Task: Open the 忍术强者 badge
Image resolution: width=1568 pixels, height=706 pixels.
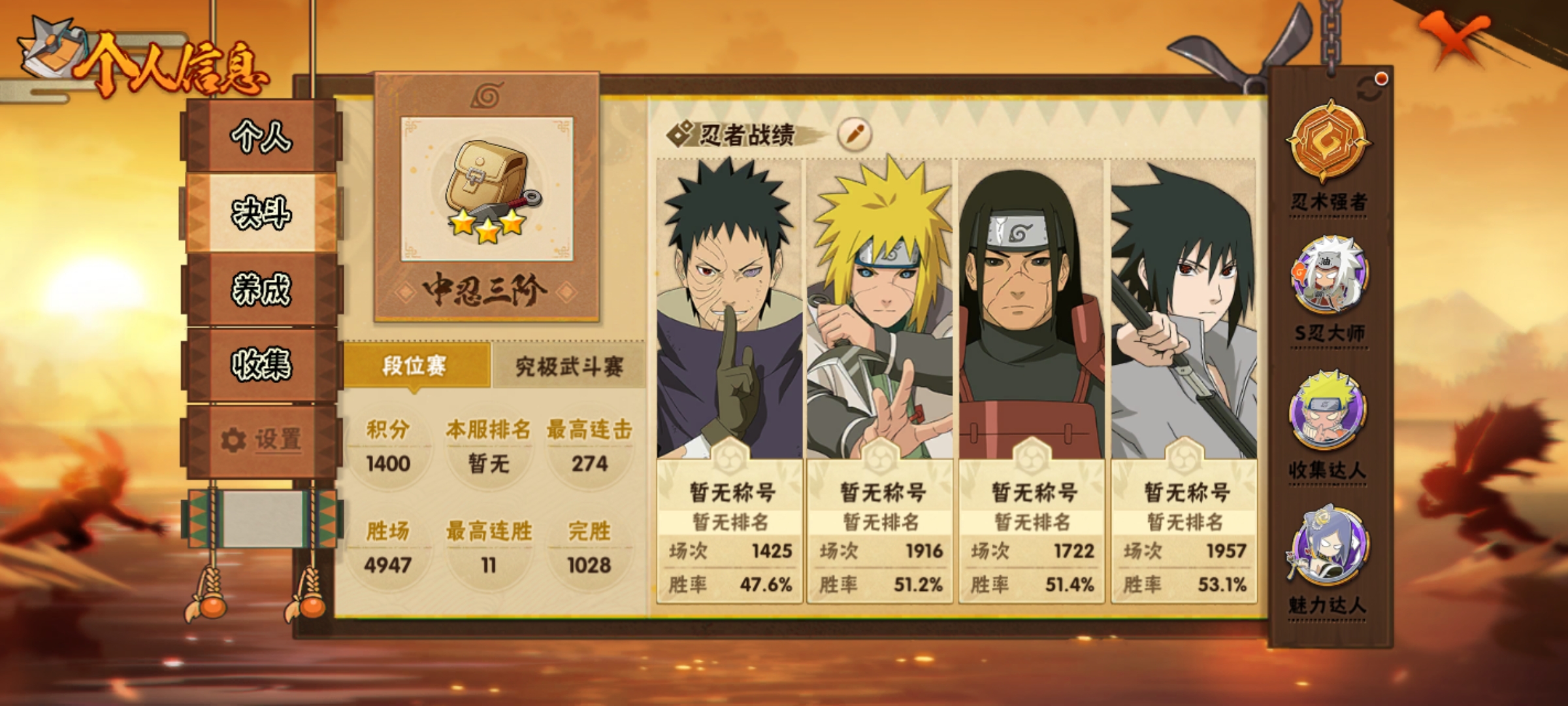Action: tap(1328, 157)
